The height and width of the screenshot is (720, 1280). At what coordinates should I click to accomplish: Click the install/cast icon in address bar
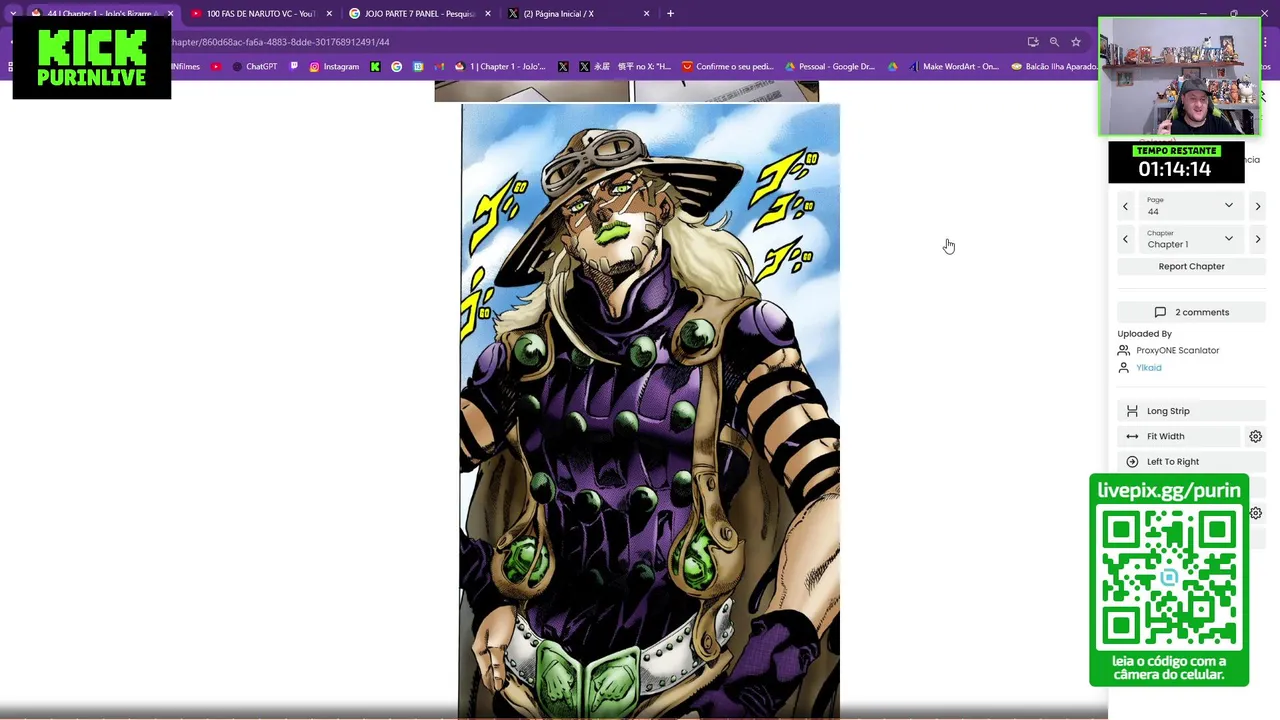click(x=1033, y=42)
